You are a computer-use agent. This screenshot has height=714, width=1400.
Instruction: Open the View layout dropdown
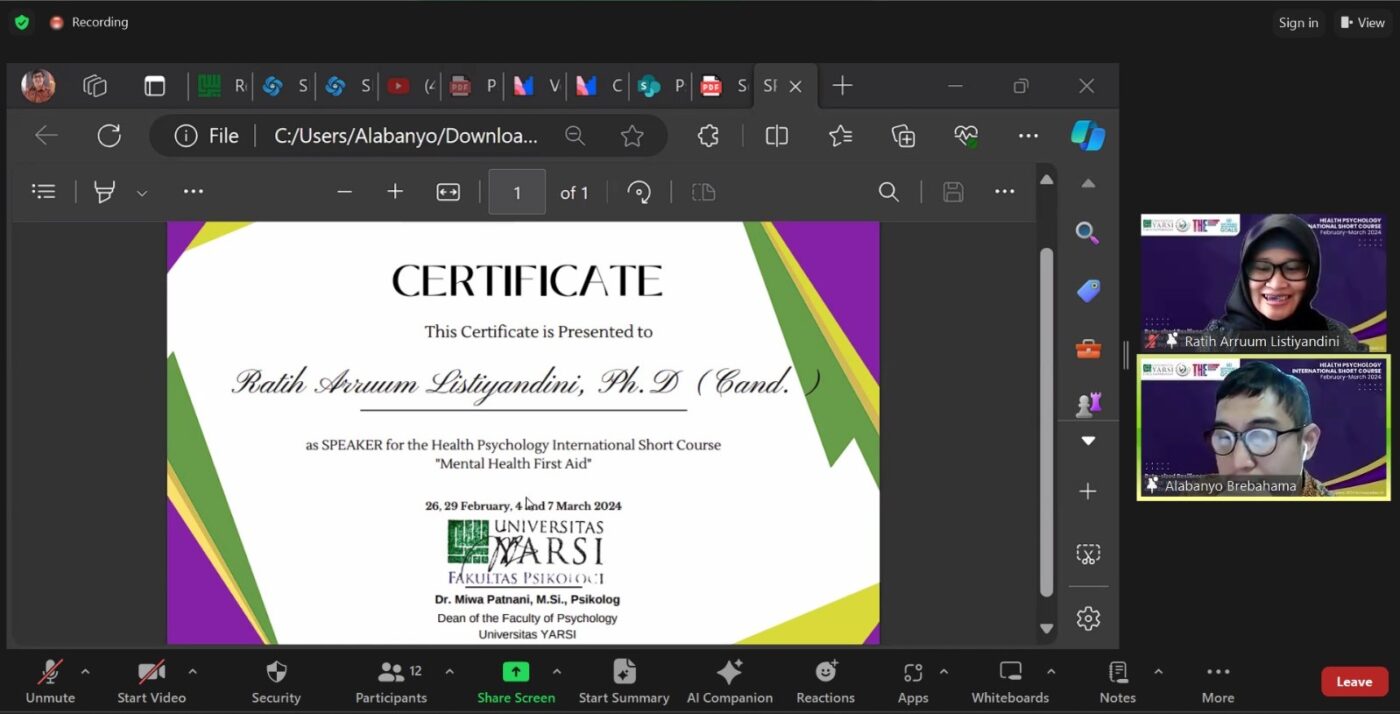coord(1363,22)
